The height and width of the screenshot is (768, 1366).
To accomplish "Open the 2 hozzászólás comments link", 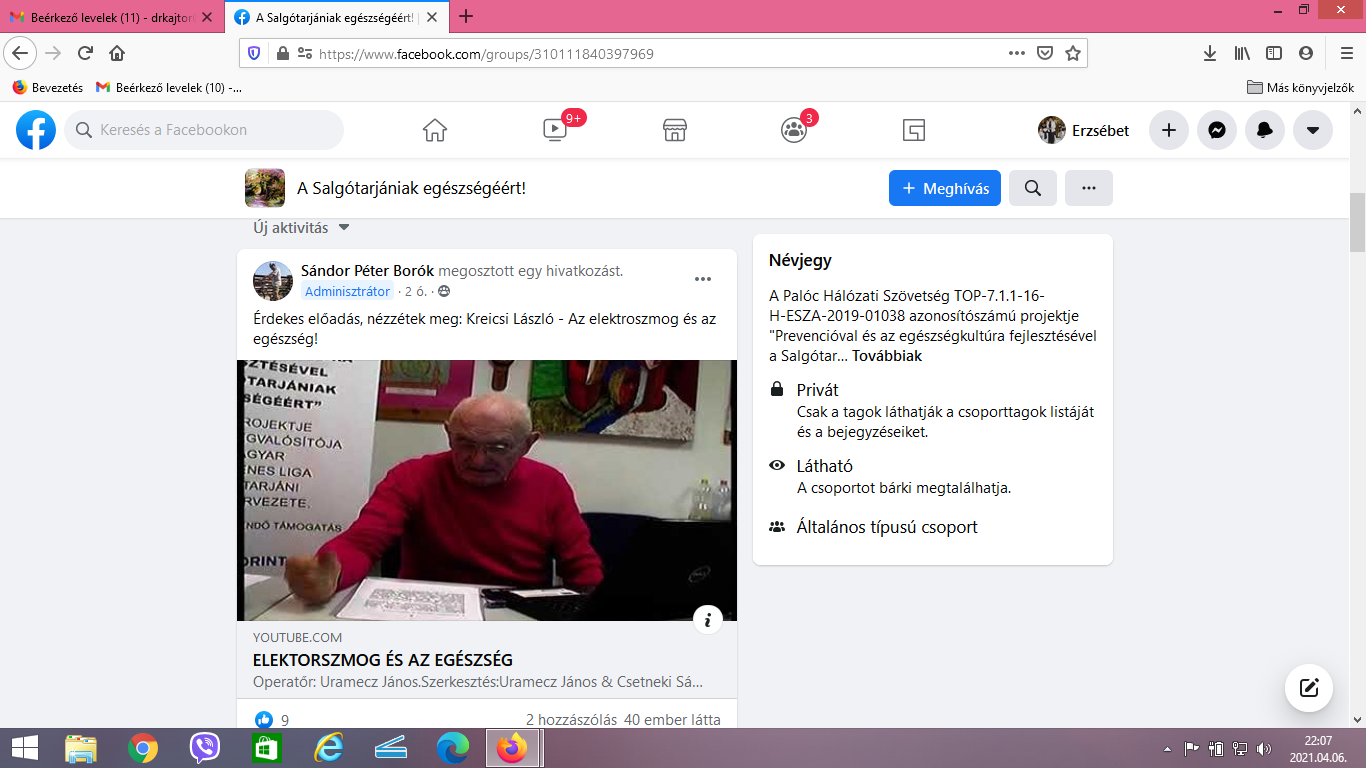I will [x=571, y=720].
